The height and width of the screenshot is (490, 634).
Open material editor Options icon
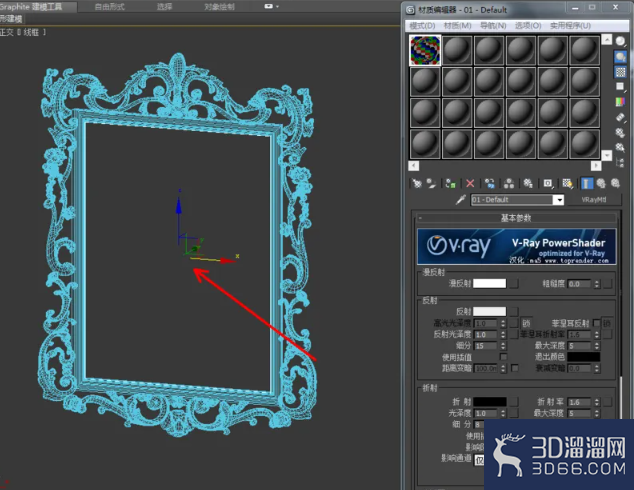(620, 132)
